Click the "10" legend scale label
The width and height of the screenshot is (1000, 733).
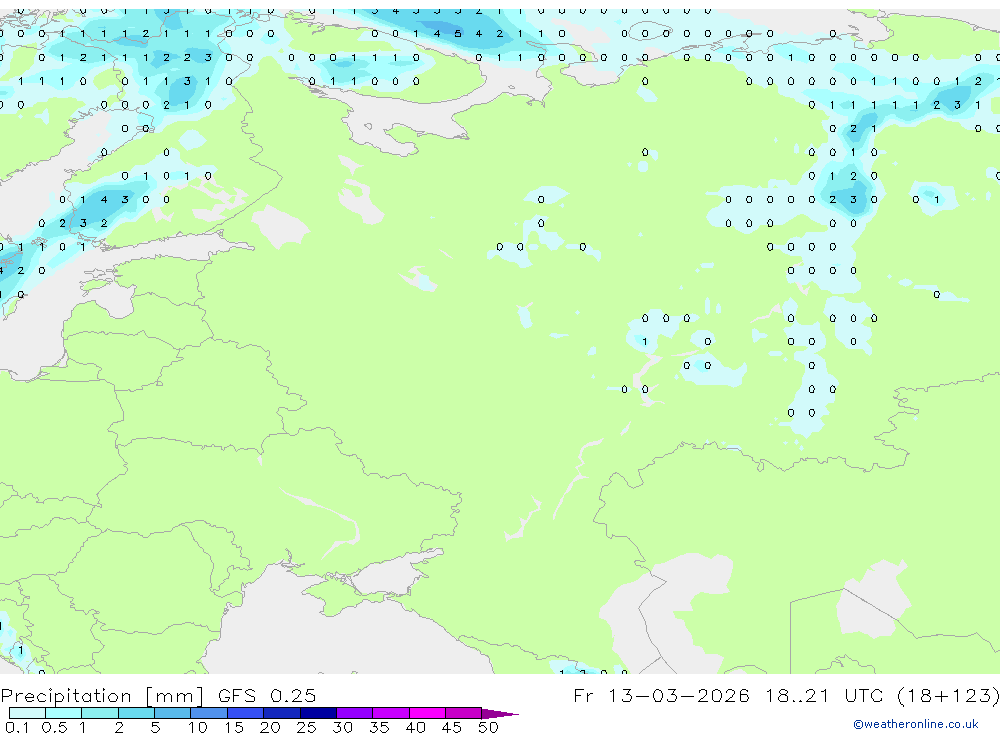pos(197,727)
